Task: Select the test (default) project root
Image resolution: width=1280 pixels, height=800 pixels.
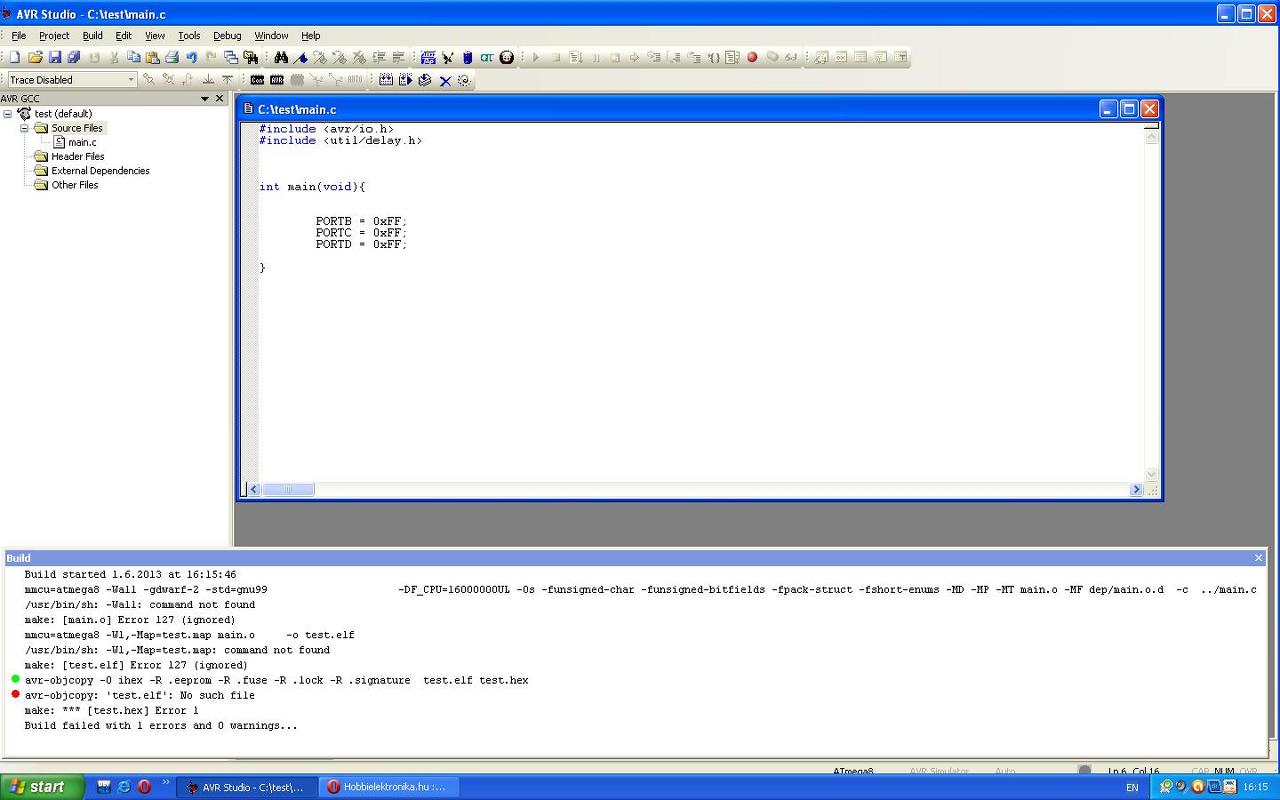Action: (x=63, y=114)
